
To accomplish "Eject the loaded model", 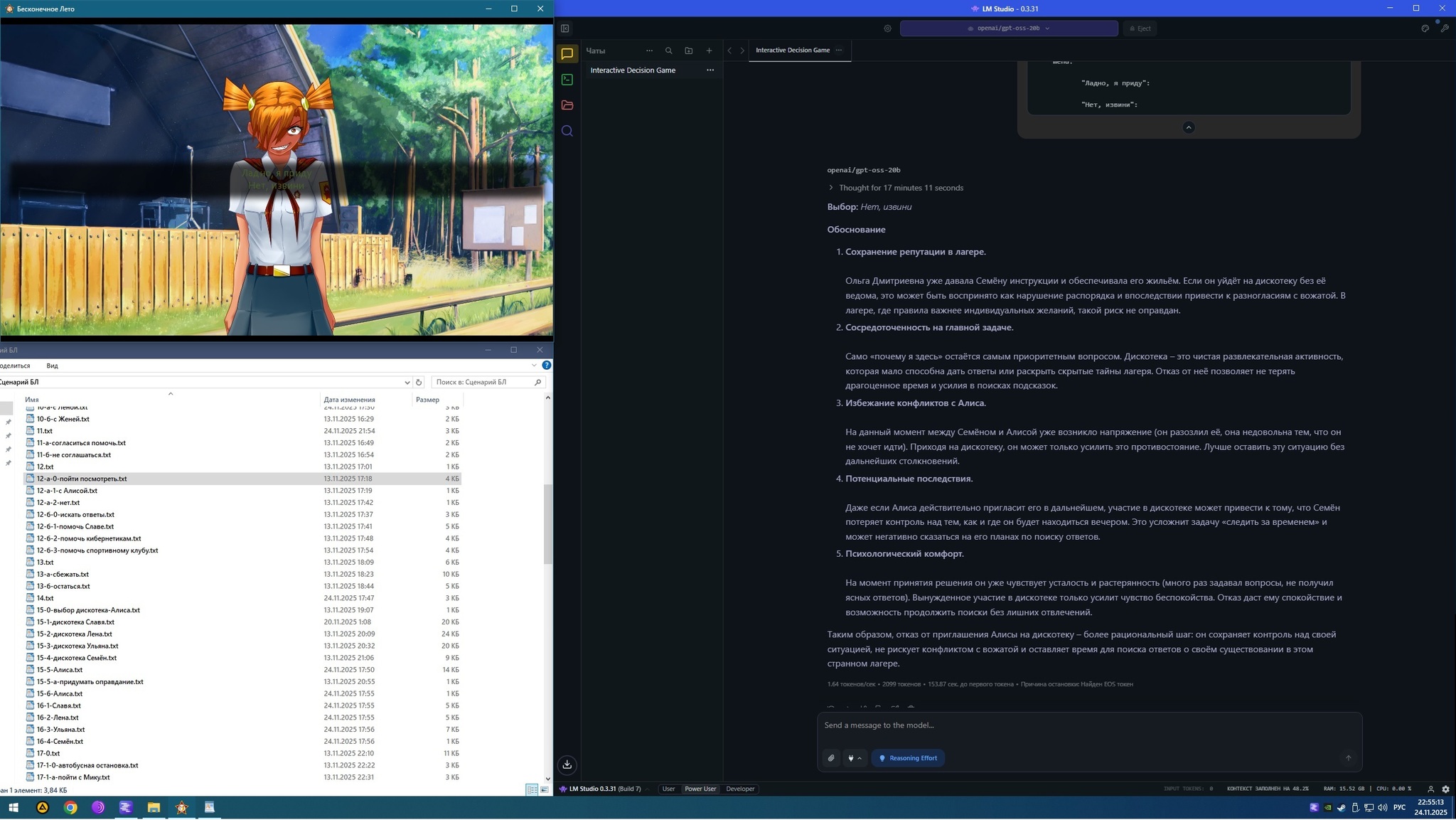I will pos(1140,28).
